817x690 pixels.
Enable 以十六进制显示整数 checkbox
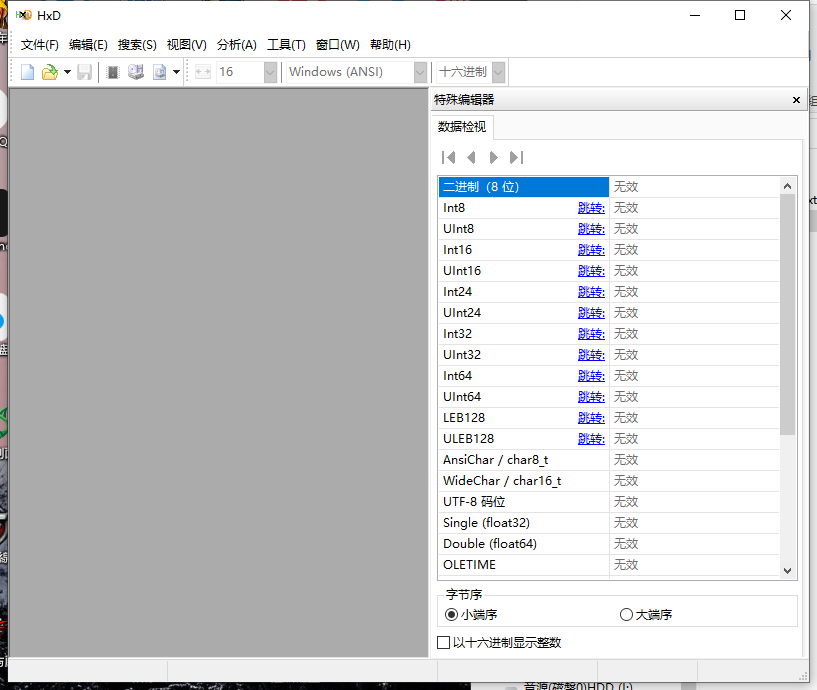[443, 642]
